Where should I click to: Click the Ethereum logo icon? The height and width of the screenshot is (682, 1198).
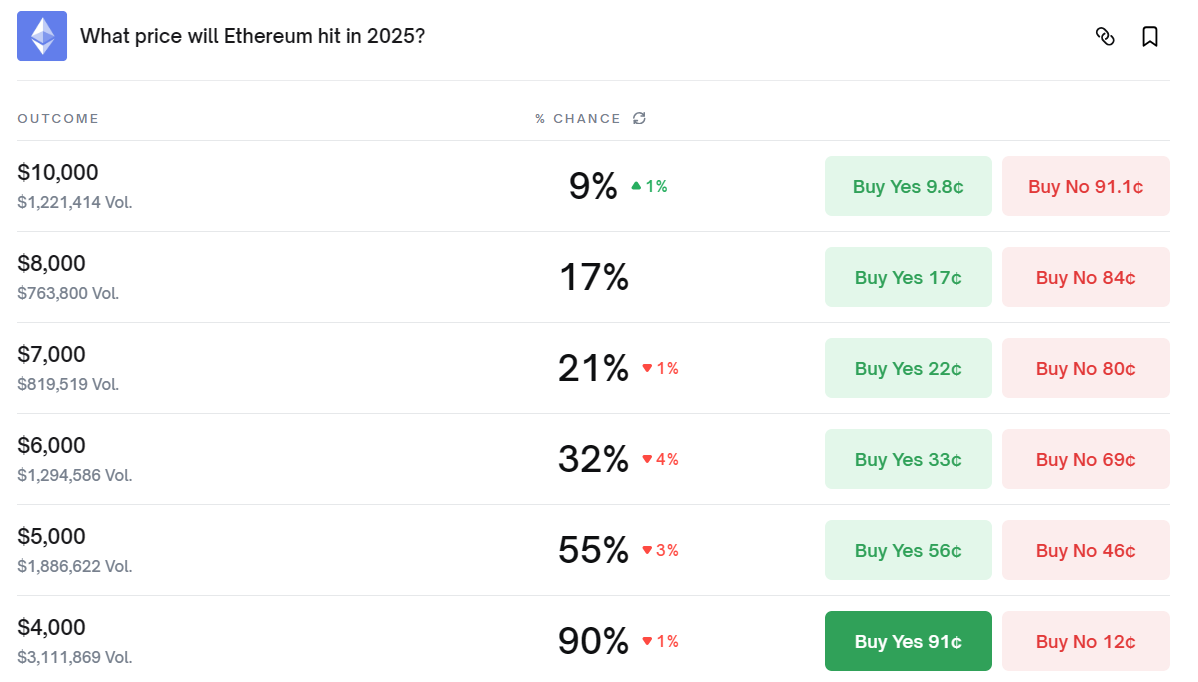pyautogui.click(x=42, y=36)
